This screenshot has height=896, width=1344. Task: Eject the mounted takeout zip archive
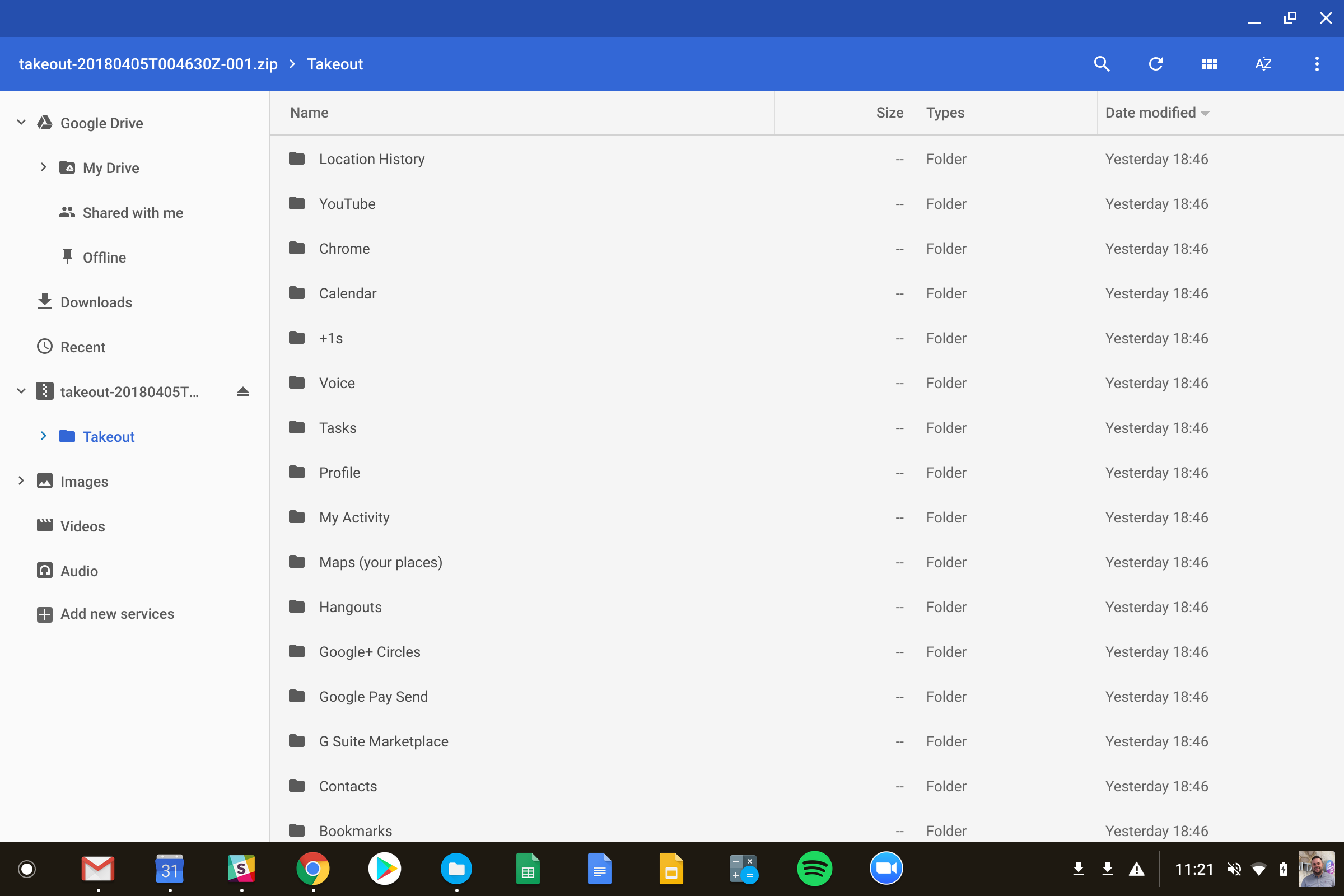tap(243, 391)
